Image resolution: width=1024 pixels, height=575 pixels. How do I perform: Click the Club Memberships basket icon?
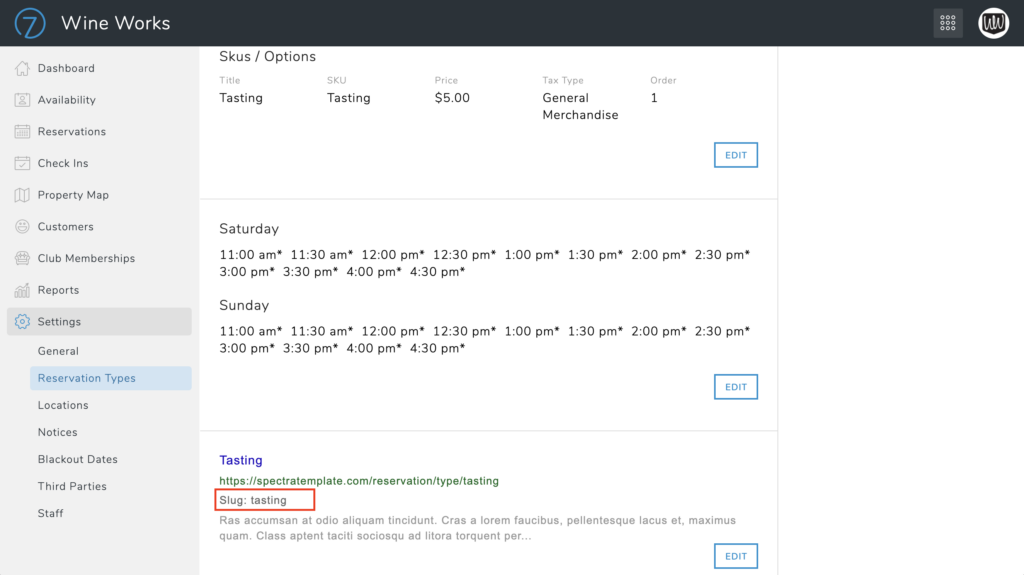22,258
